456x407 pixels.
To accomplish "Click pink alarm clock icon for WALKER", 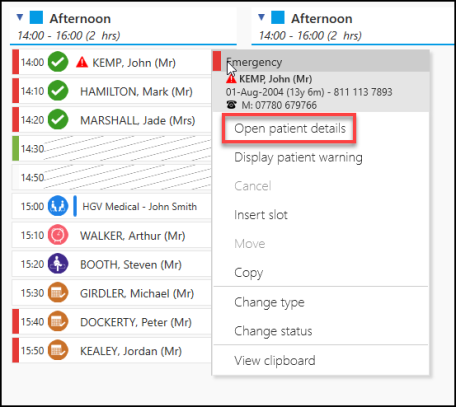I will pos(58,235).
